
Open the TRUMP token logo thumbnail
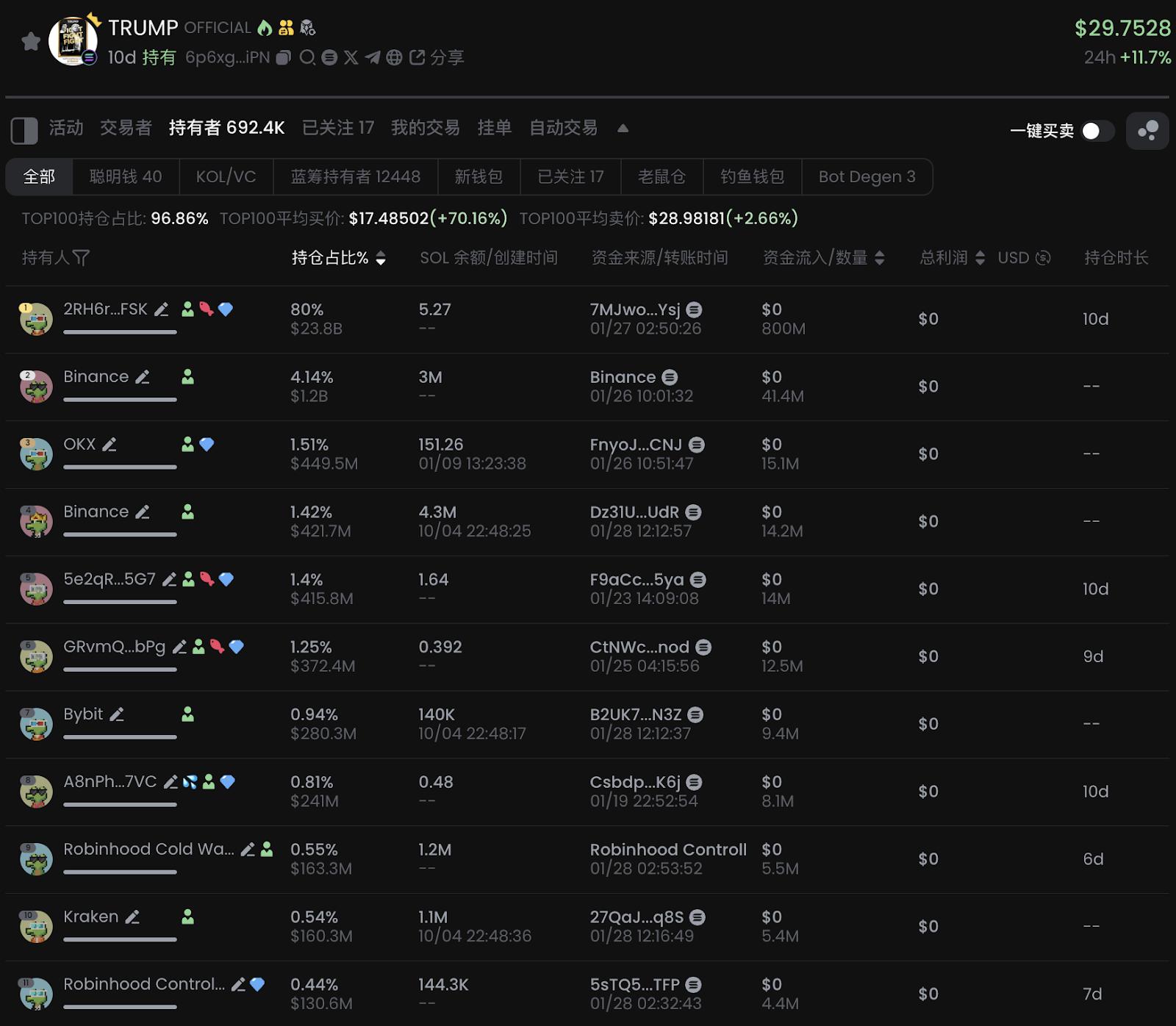coord(73,41)
